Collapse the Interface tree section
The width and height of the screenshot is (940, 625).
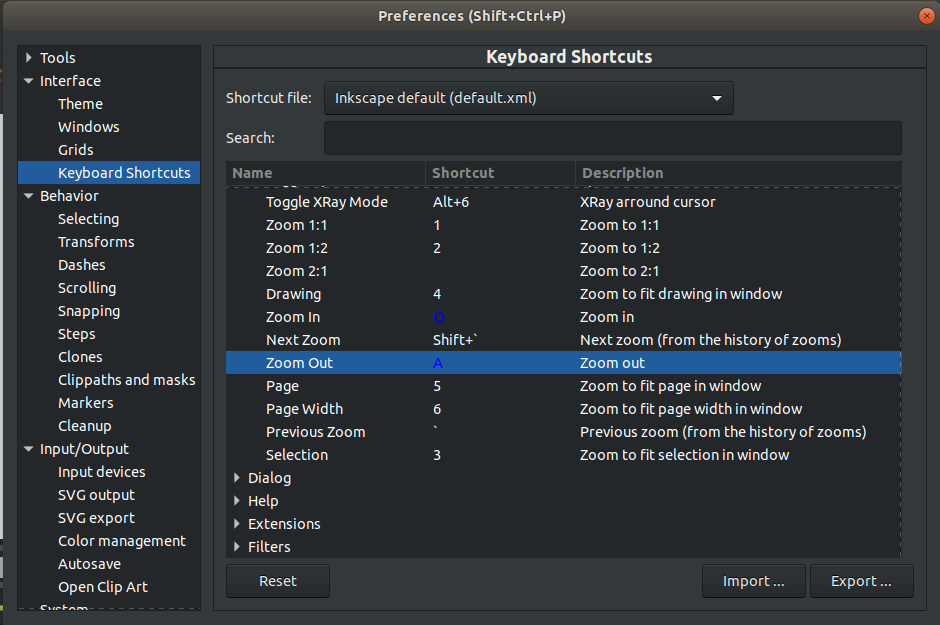pyautogui.click(x=29, y=81)
